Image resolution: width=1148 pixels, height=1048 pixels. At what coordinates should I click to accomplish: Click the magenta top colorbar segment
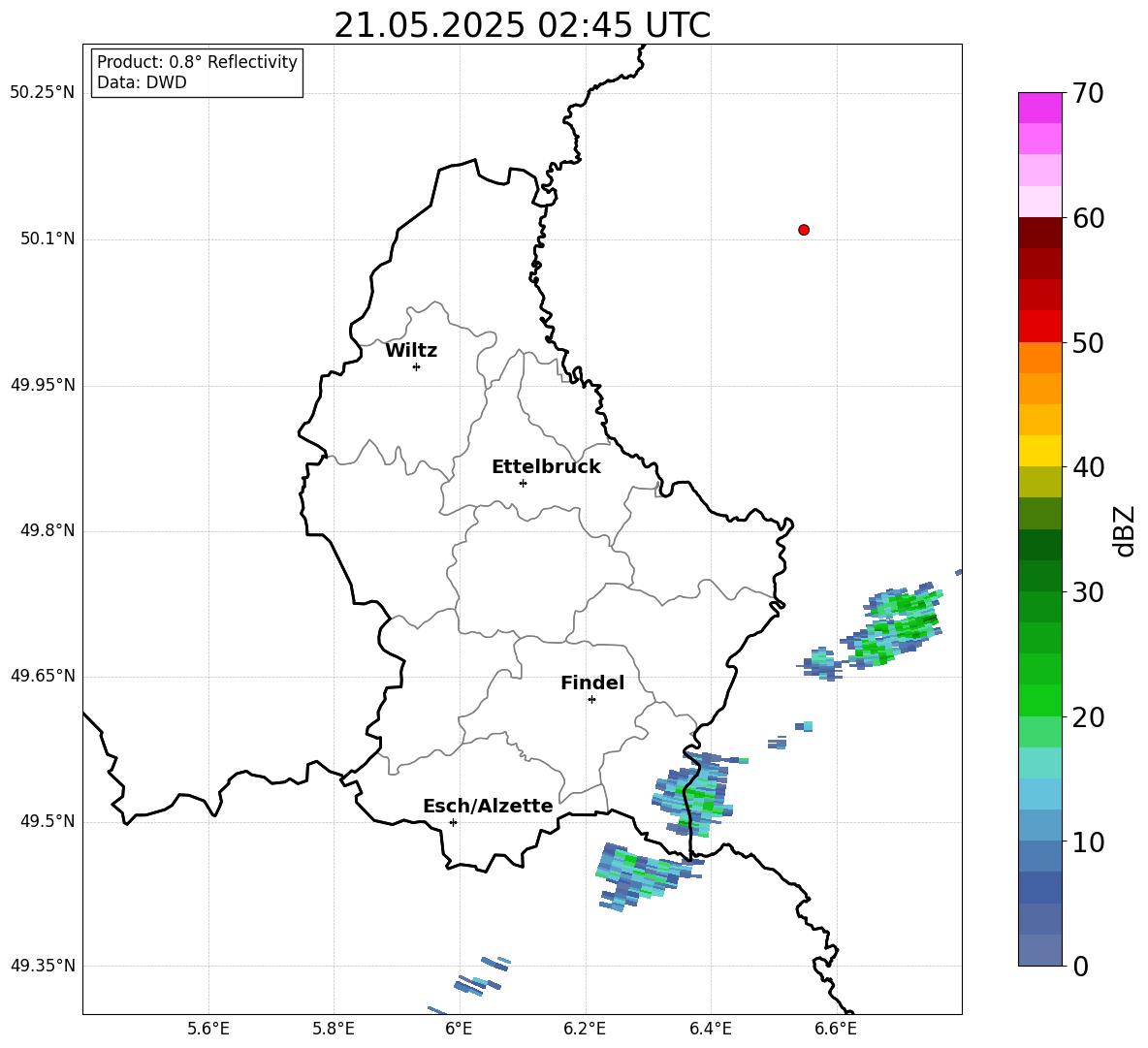click(x=1039, y=108)
